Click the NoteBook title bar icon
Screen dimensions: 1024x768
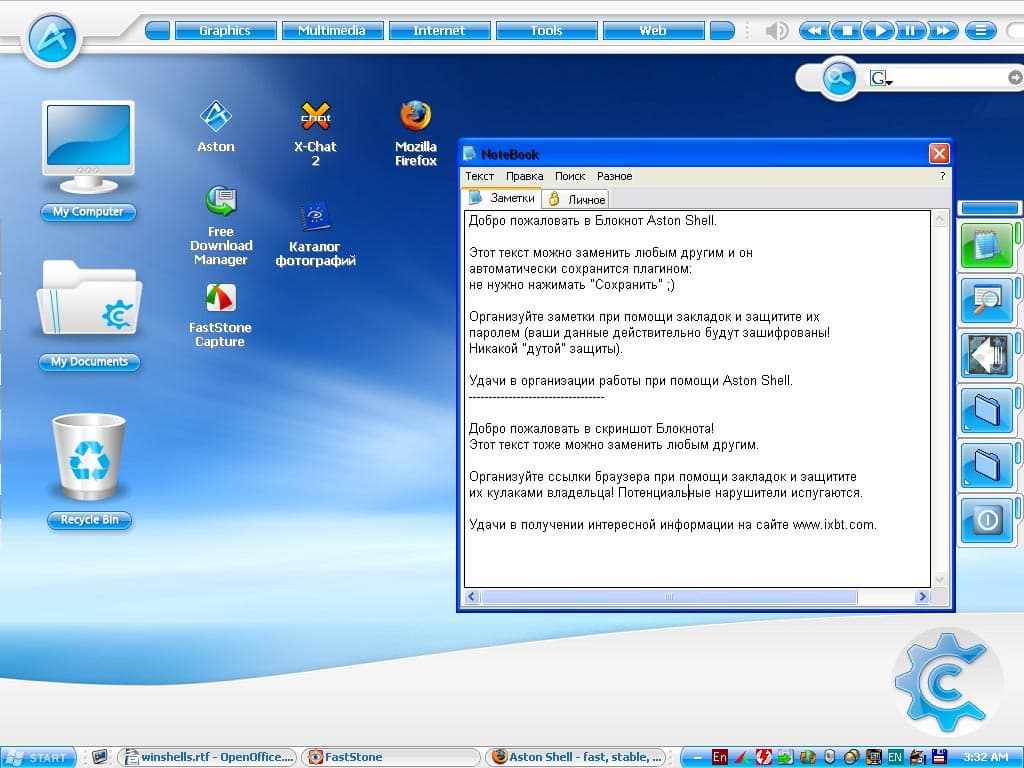470,153
